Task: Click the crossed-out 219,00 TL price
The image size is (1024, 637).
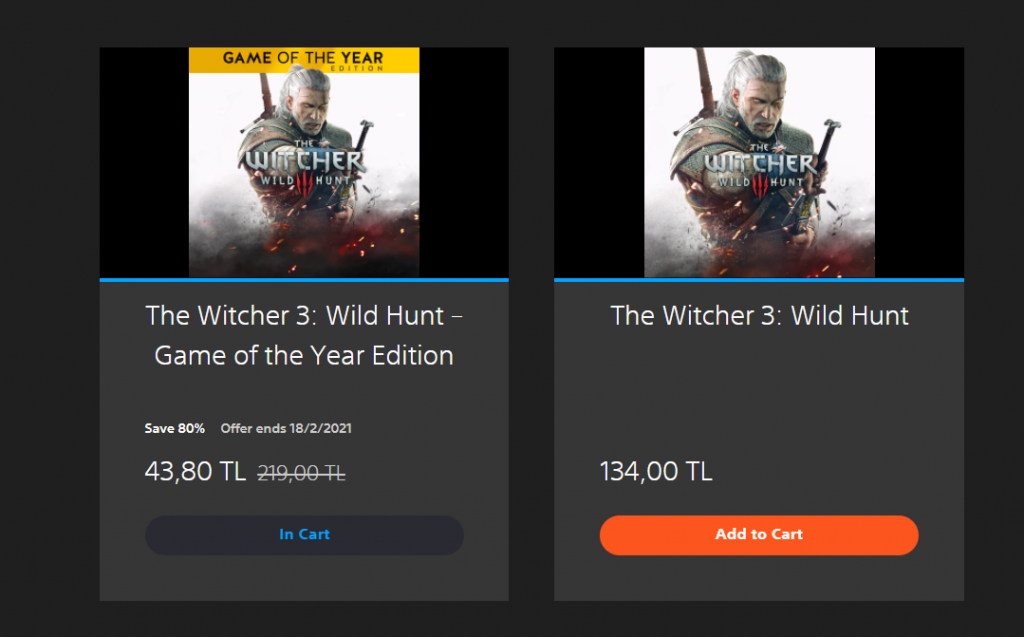Action: point(302,473)
